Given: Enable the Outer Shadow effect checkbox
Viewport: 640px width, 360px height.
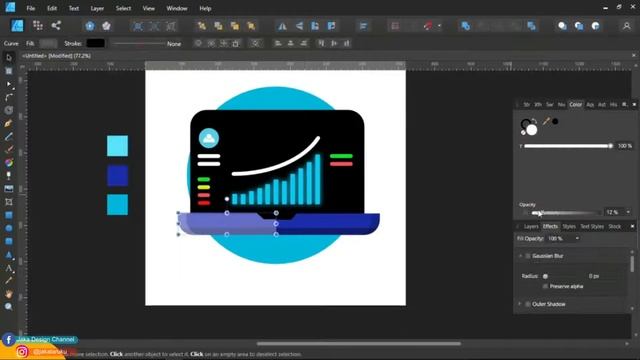Looking at the screenshot, I should tap(528, 304).
